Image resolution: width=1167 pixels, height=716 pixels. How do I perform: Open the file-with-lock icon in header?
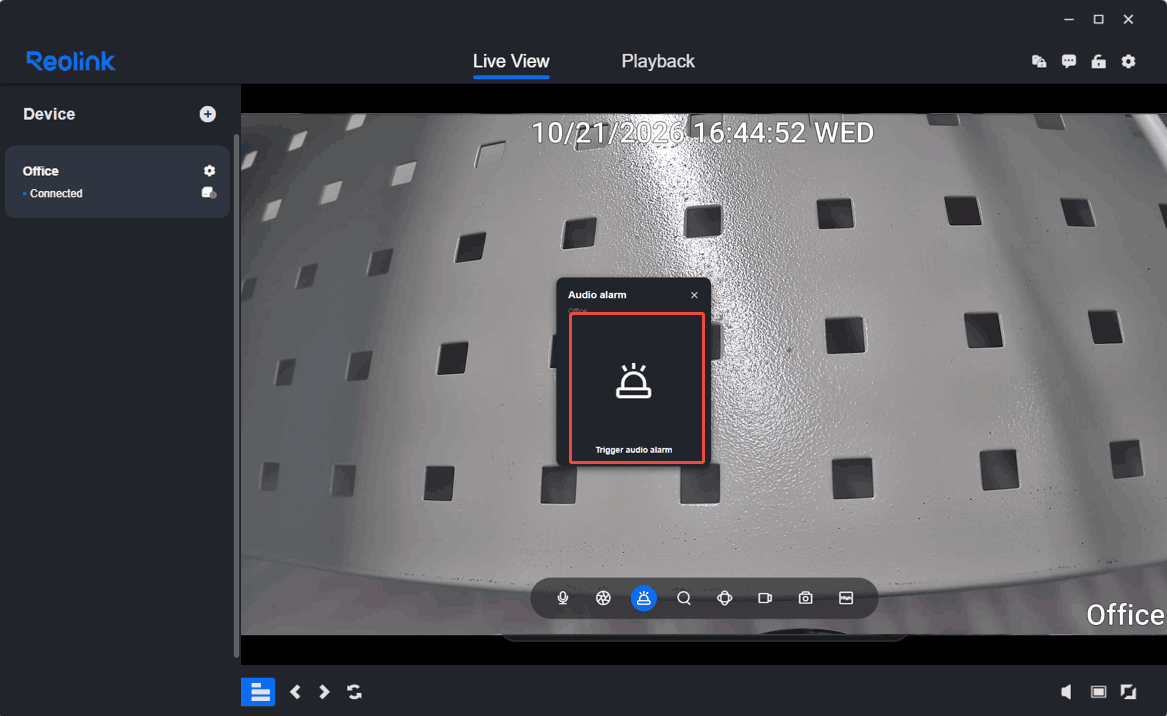tap(1039, 61)
